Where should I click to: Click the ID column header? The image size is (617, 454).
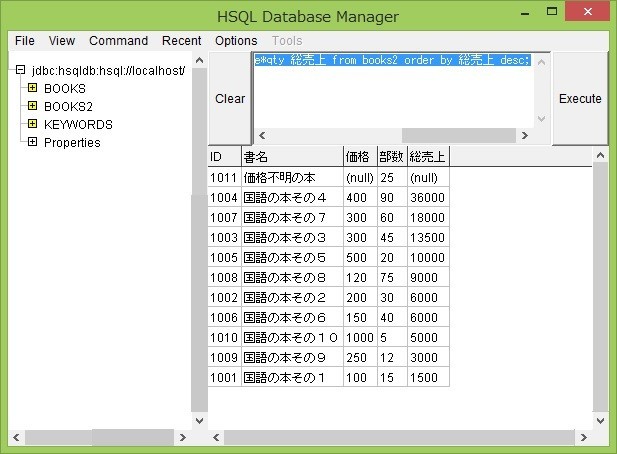pyautogui.click(x=224, y=157)
